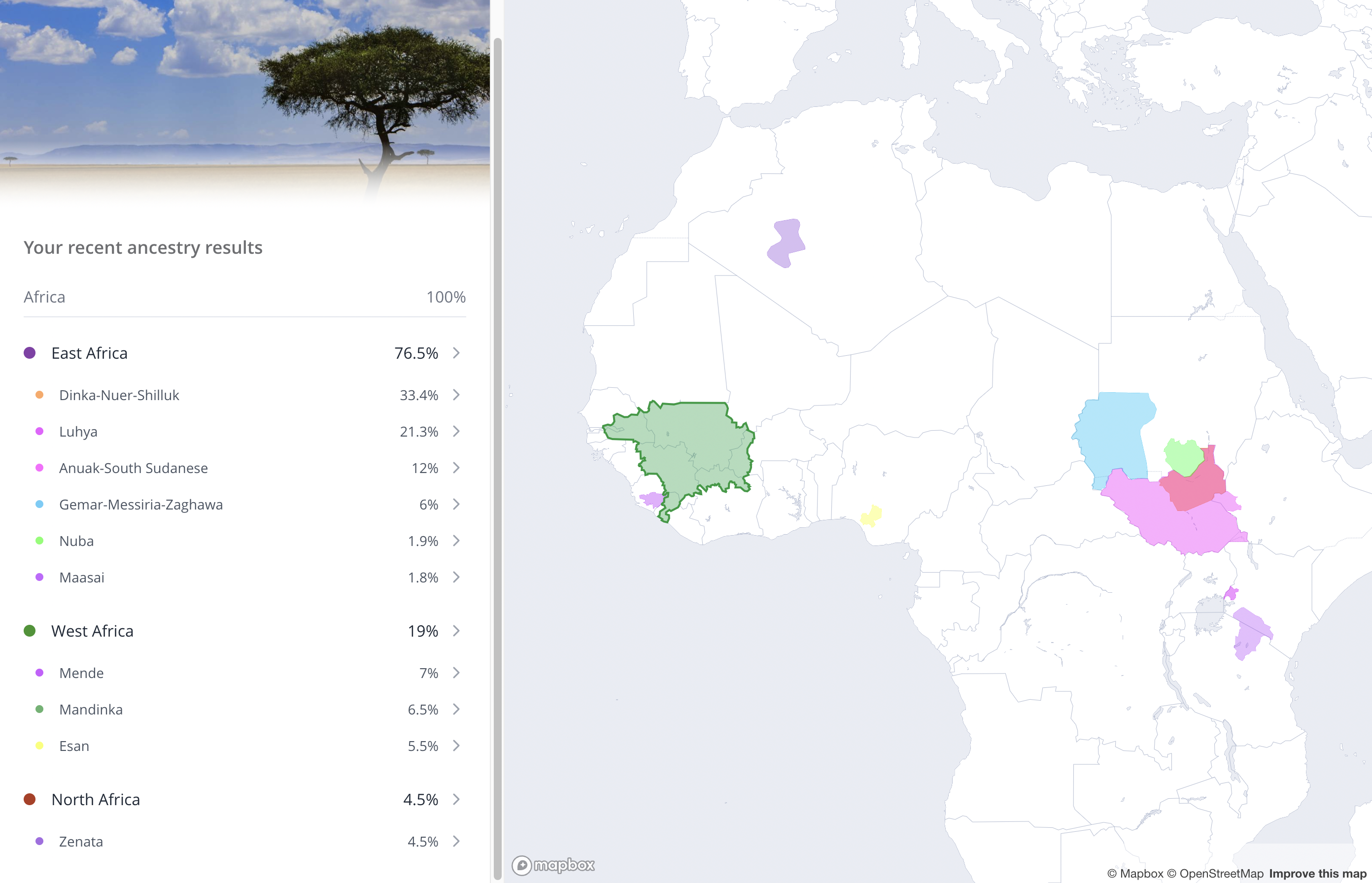Expand the East Africa chevron arrow
The height and width of the screenshot is (883, 1372).
[x=456, y=353]
